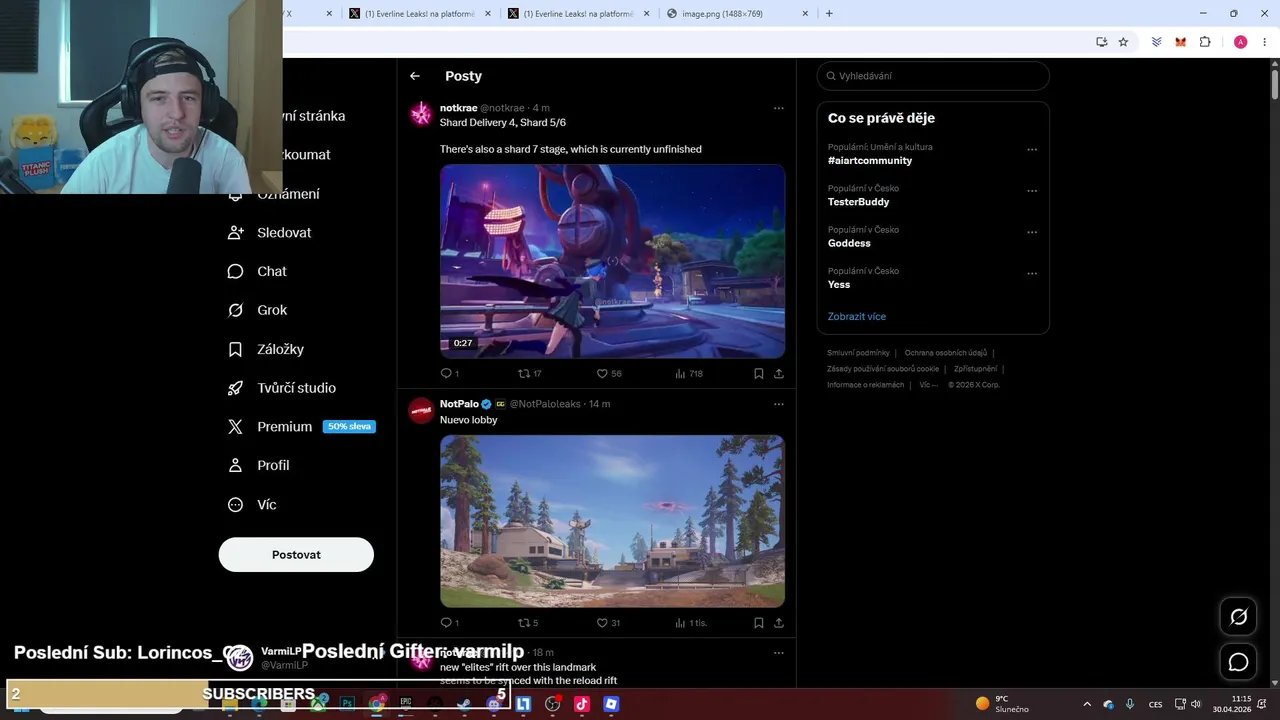Bookmark NotPalo's Nuevo lobby post
The width and height of the screenshot is (1280, 720).
(x=758, y=623)
